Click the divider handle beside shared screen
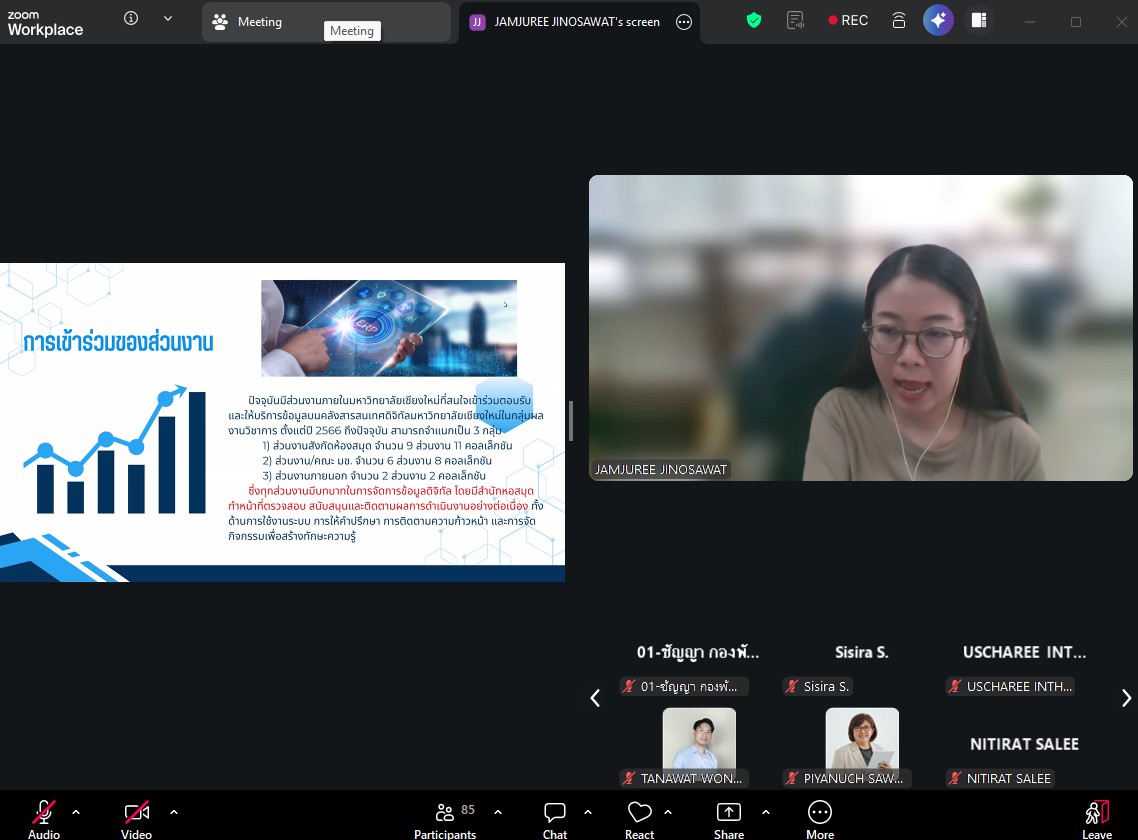 [x=571, y=421]
